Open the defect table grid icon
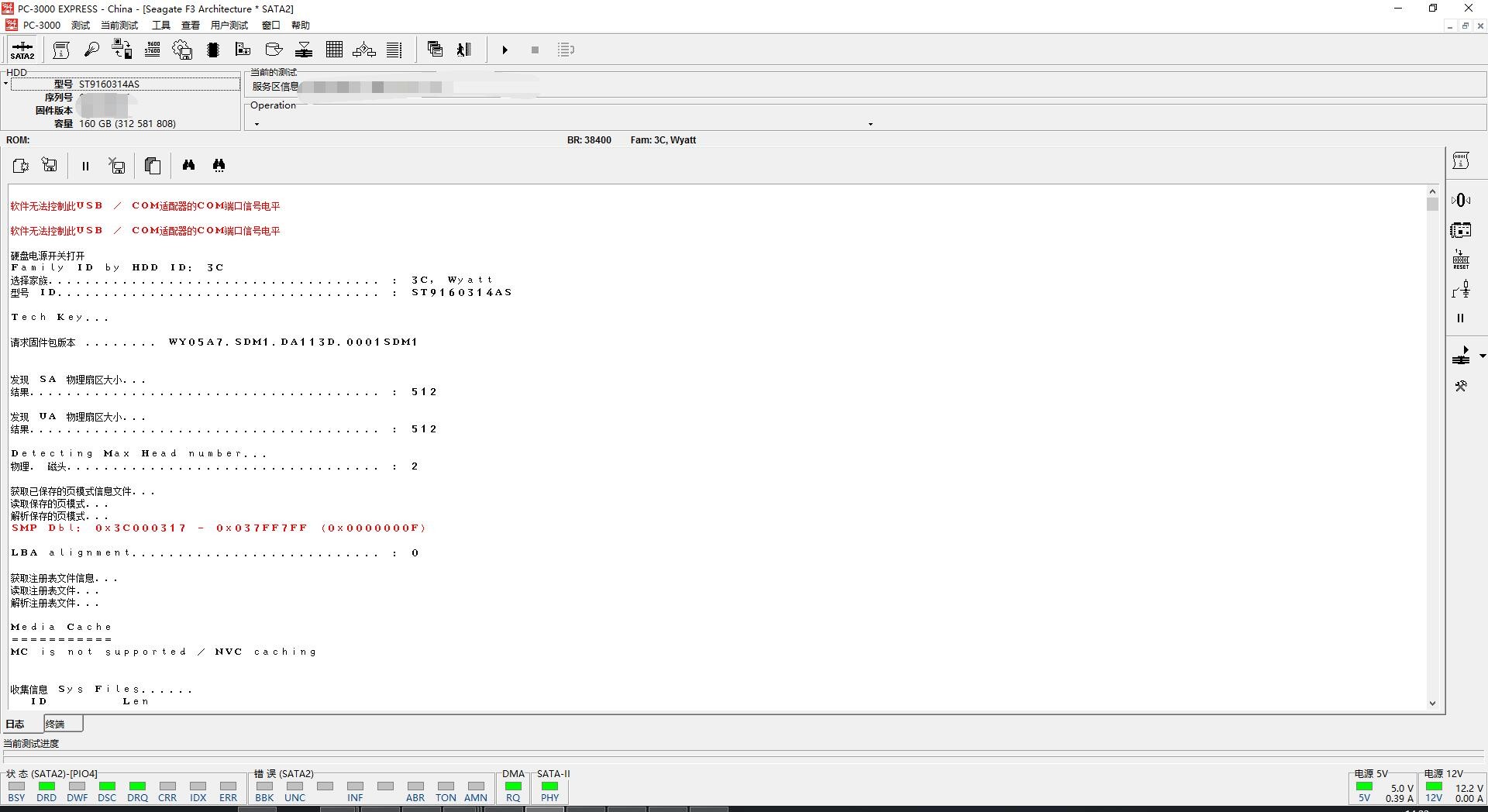Viewport: 1488px width, 812px height. coord(334,50)
